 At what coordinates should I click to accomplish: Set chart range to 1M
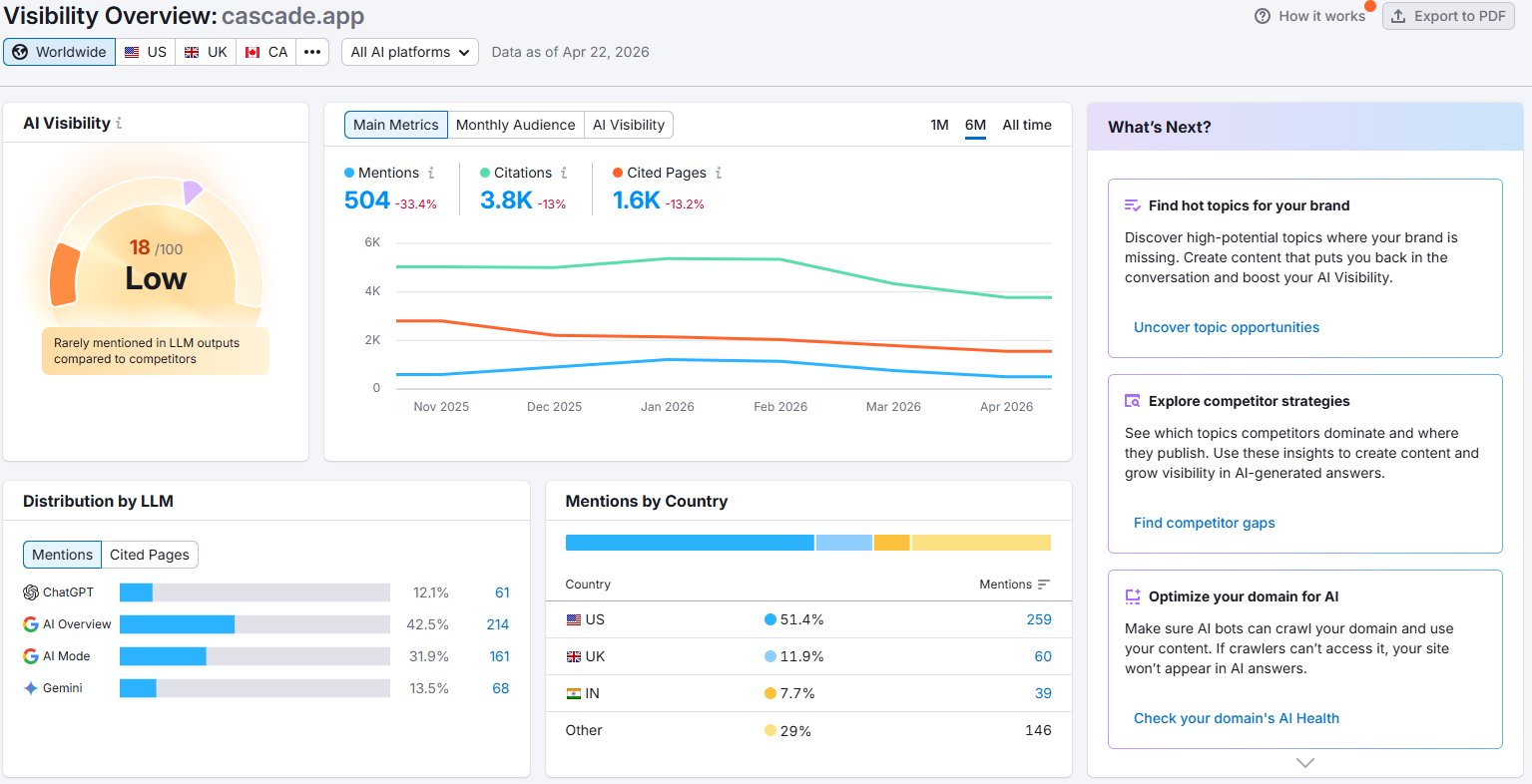939,125
